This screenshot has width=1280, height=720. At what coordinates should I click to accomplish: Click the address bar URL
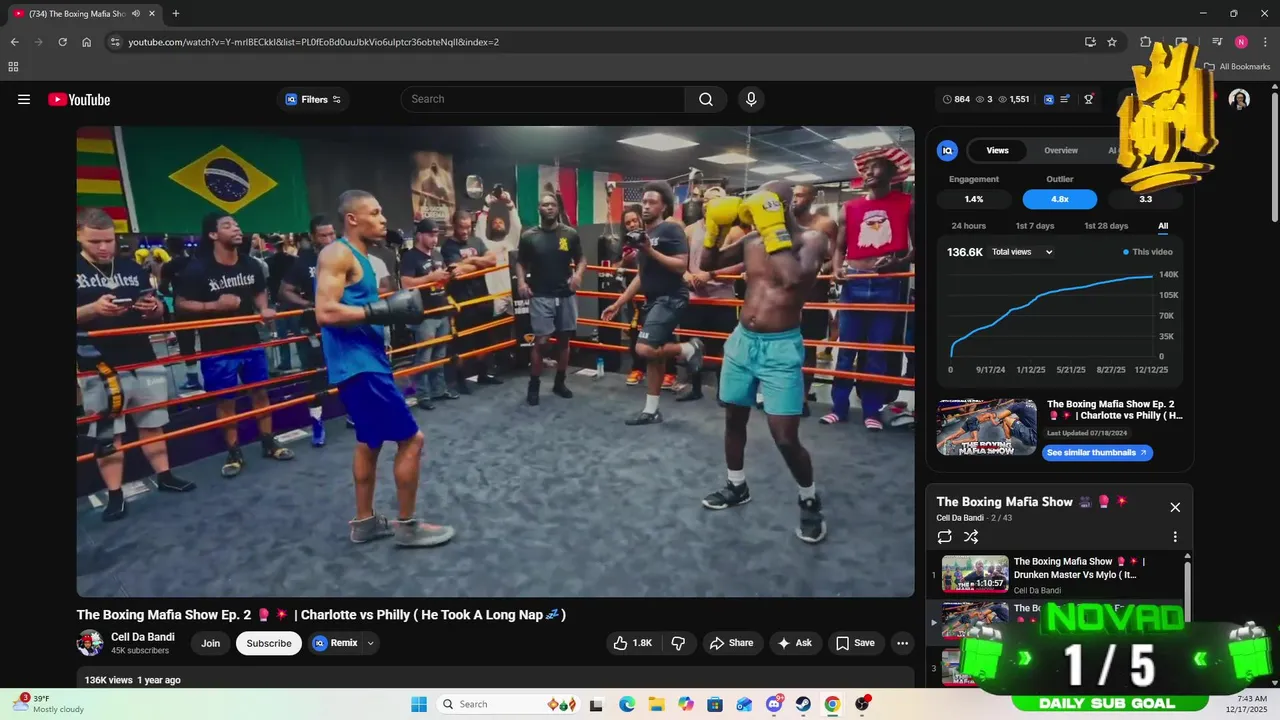pos(313,42)
